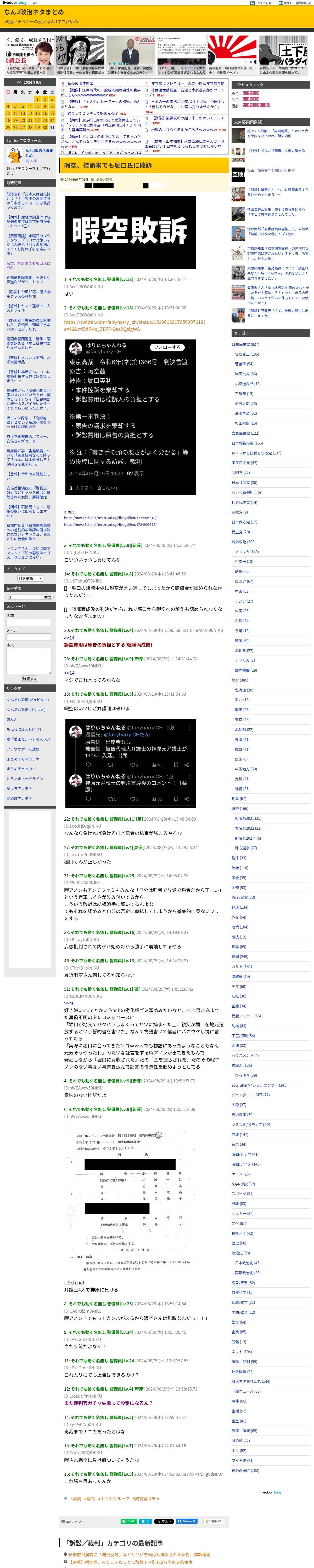
Task: Go to previous month arrow in 2024年8月 calendar
Action: coord(19,82)
